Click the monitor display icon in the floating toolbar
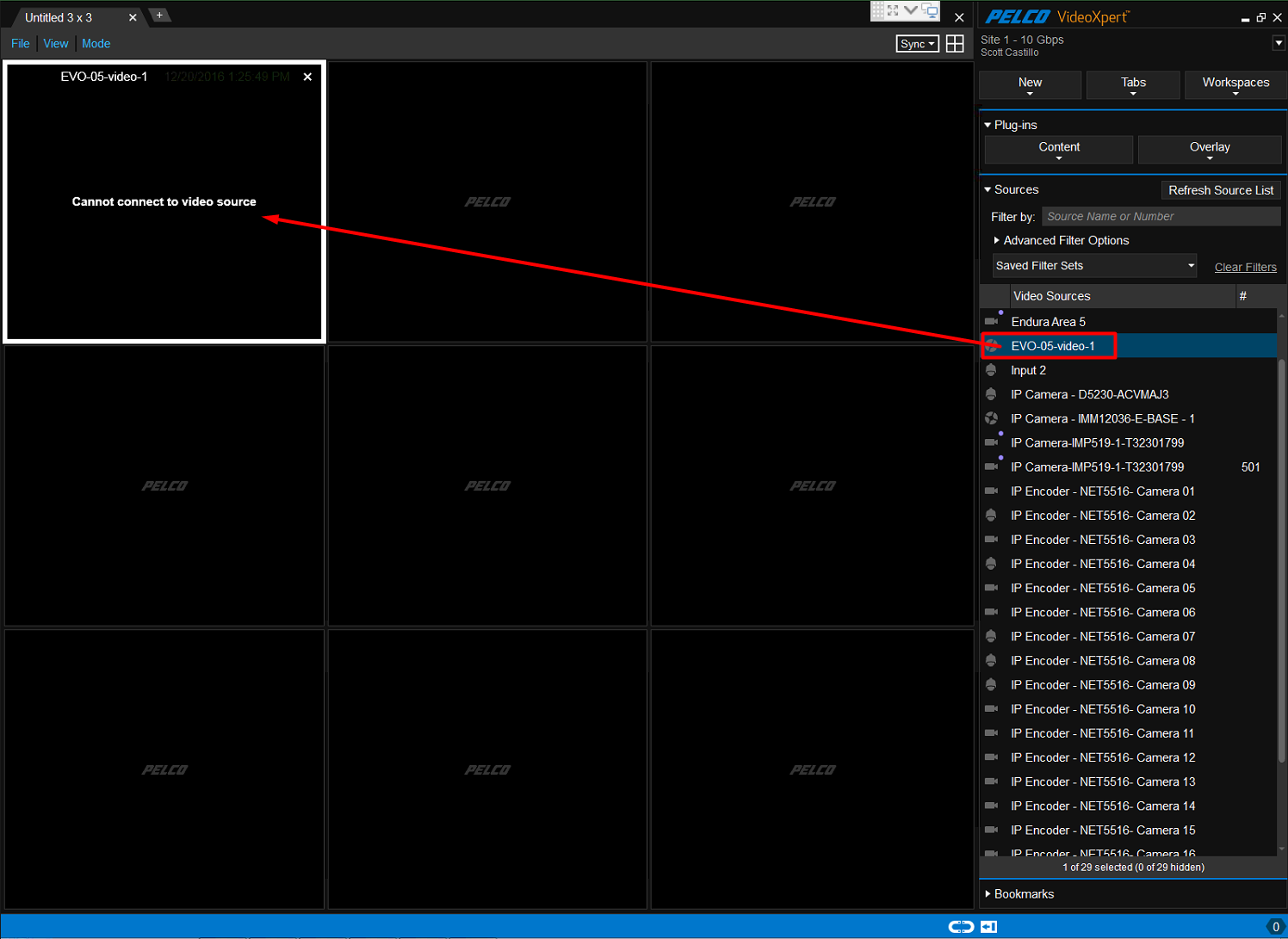 930,11
